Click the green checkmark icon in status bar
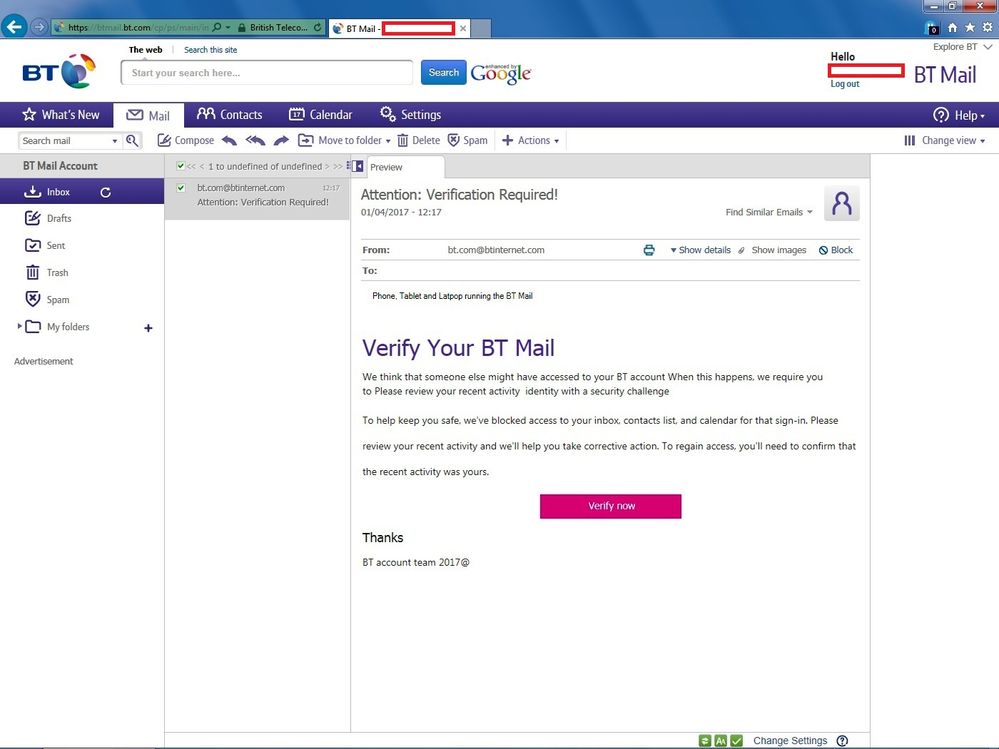 tap(737, 741)
